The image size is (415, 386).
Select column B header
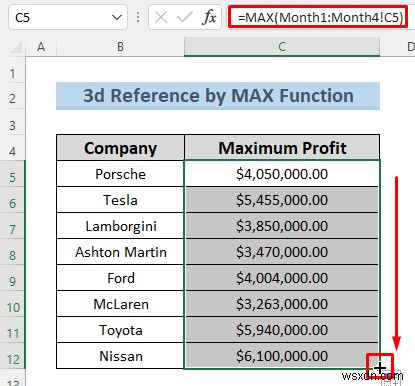point(120,47)
